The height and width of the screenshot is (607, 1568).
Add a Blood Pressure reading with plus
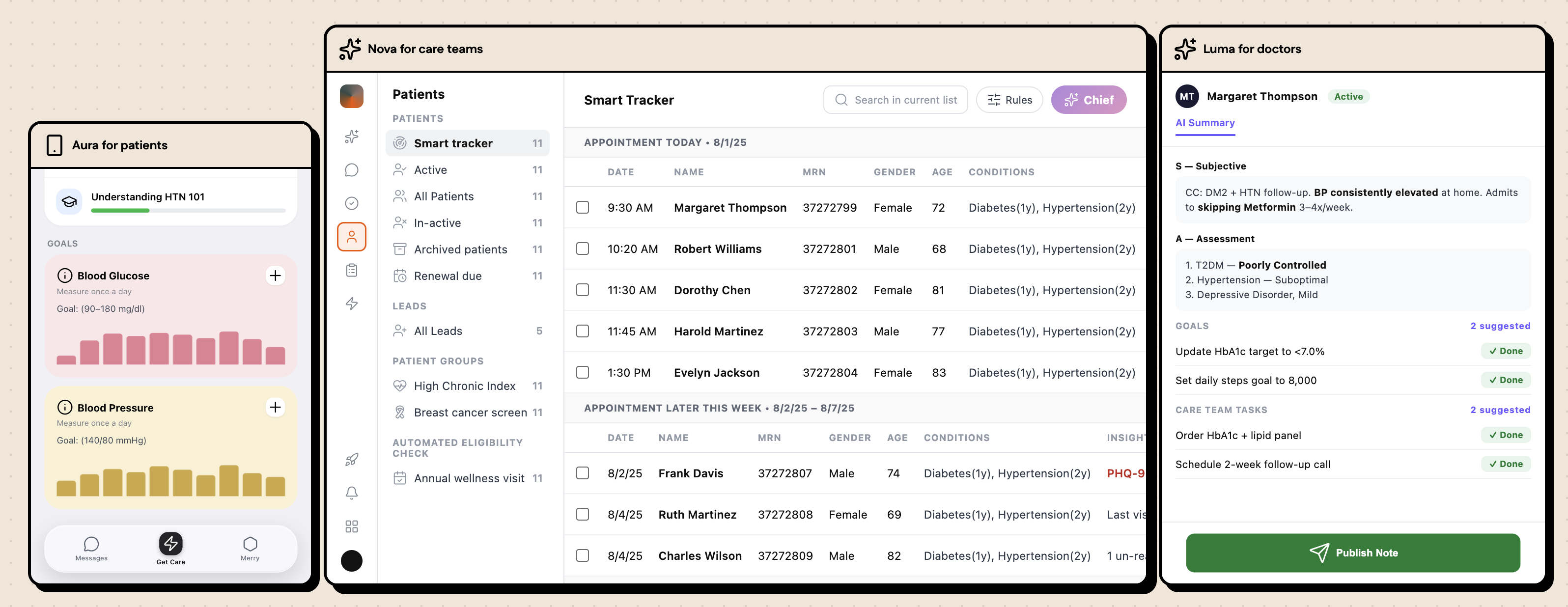pos(275,407)
